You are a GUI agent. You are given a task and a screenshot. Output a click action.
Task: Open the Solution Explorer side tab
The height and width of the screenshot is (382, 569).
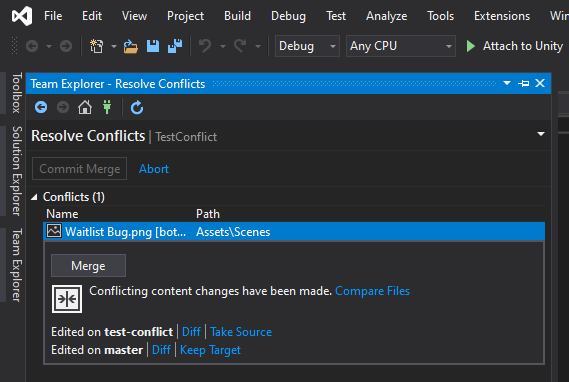(16, 171)
